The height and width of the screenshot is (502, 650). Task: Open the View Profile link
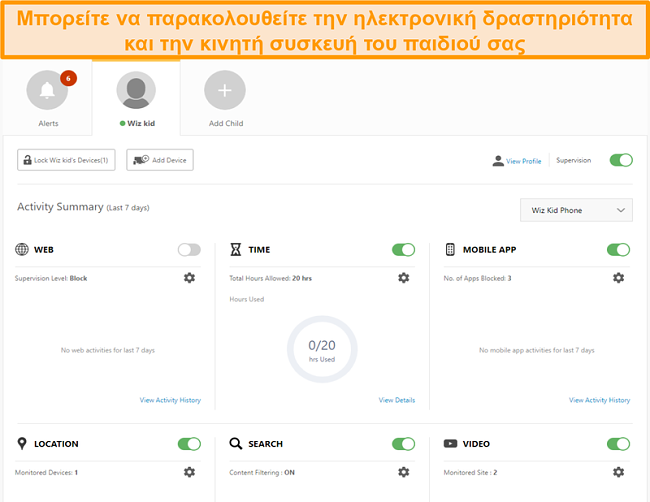[517, 161]
